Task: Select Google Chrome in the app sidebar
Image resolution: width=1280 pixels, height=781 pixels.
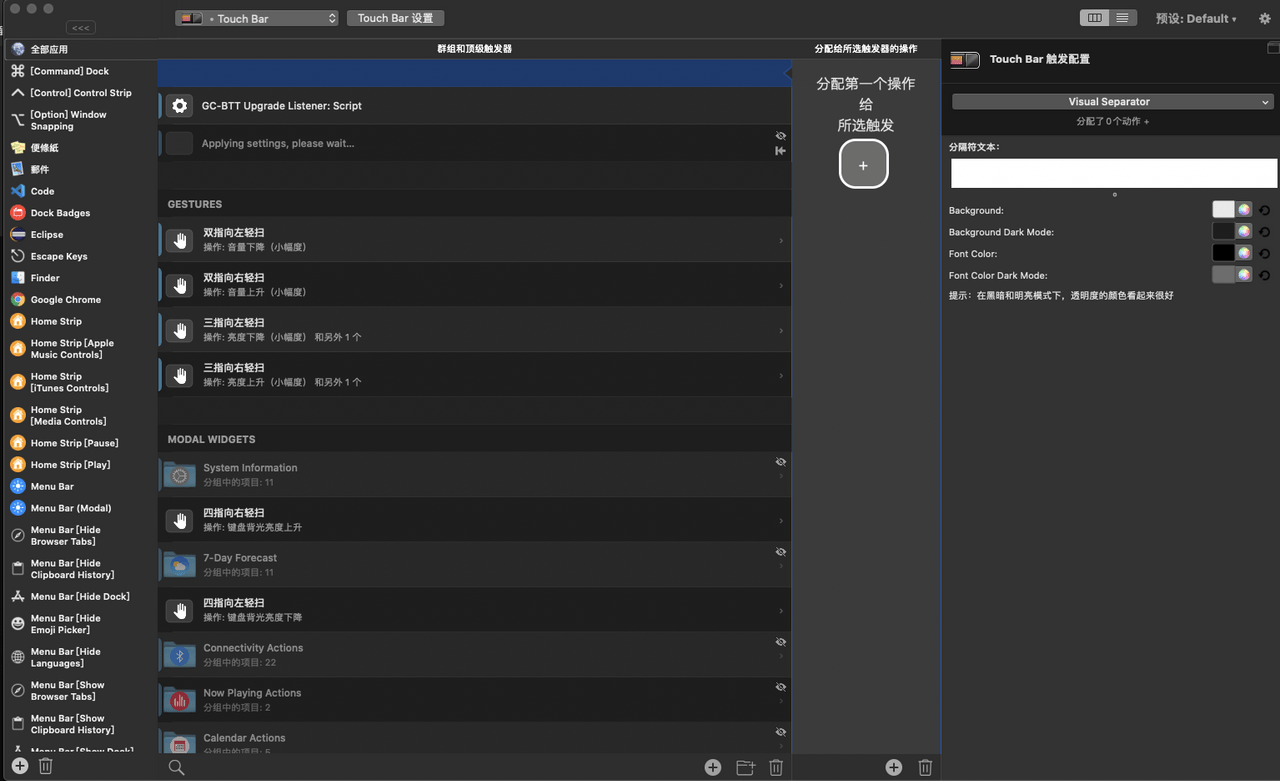Action: [66, 299]
